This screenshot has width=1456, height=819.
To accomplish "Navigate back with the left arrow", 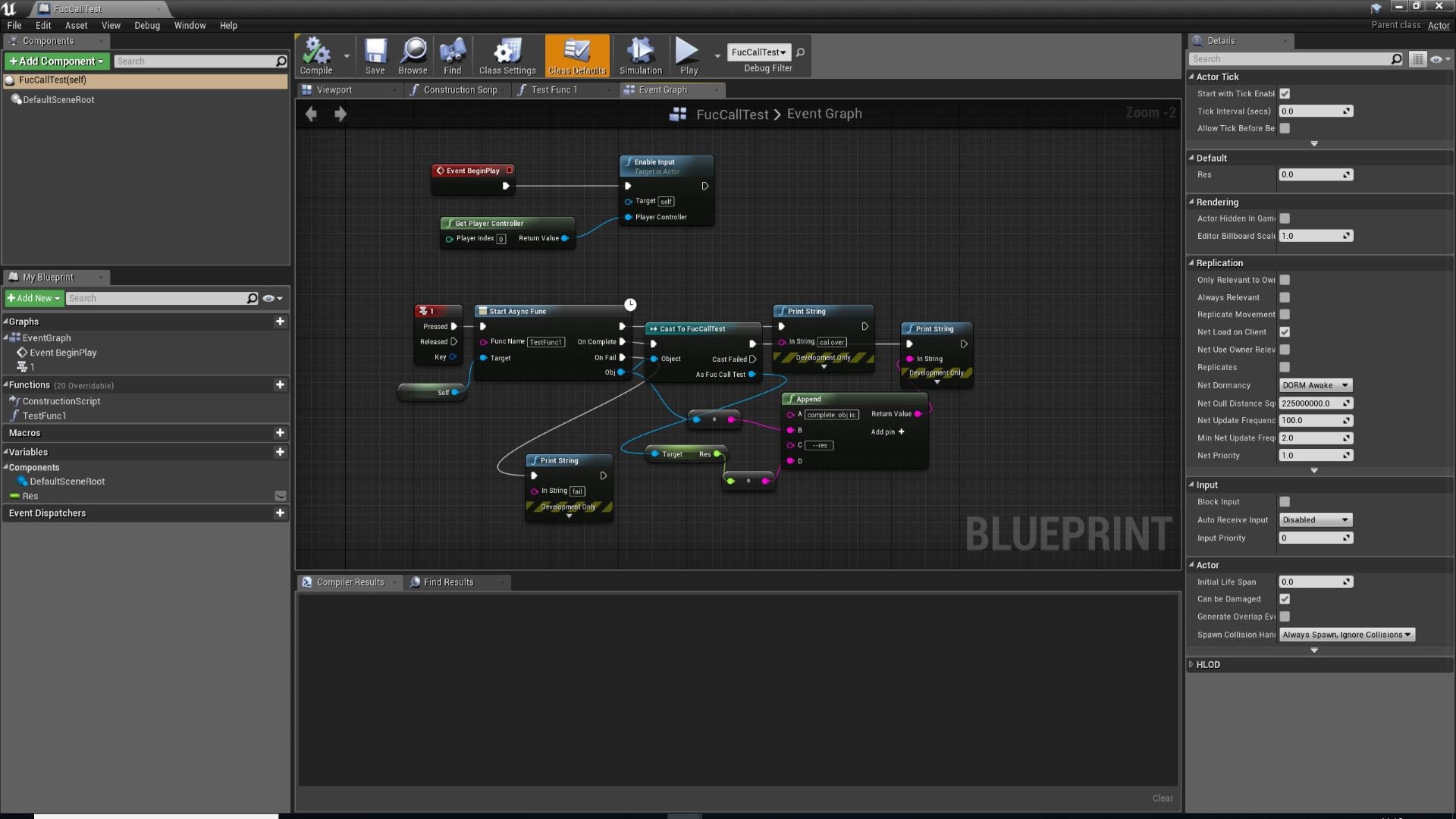I will (x=311, y=114).
